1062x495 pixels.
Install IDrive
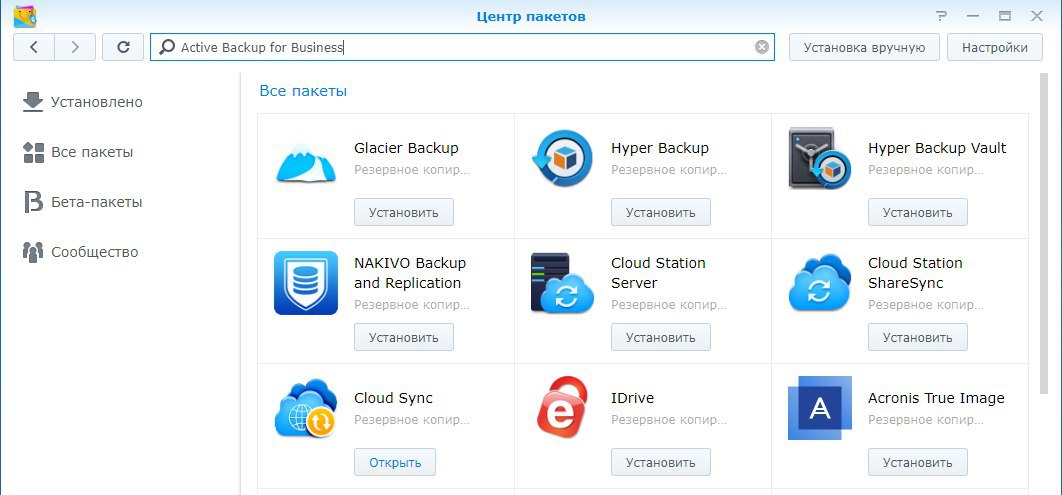coord(660,462)
